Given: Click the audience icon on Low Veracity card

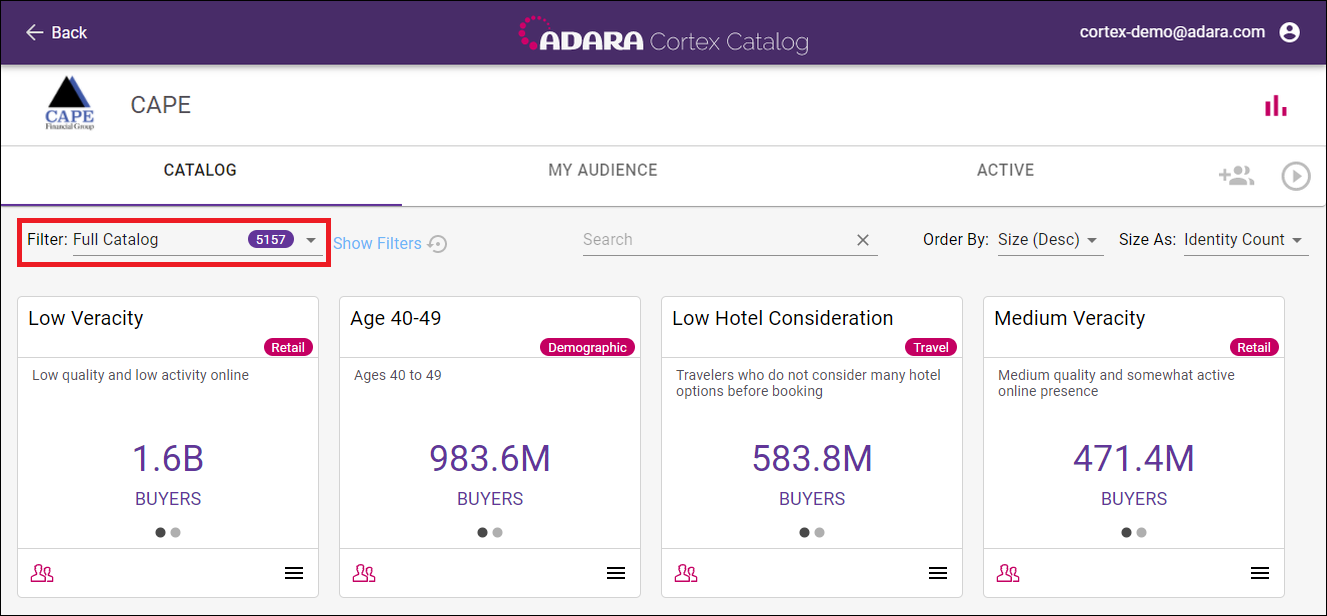Looking at the screenshot, I should tap(42, 573).
